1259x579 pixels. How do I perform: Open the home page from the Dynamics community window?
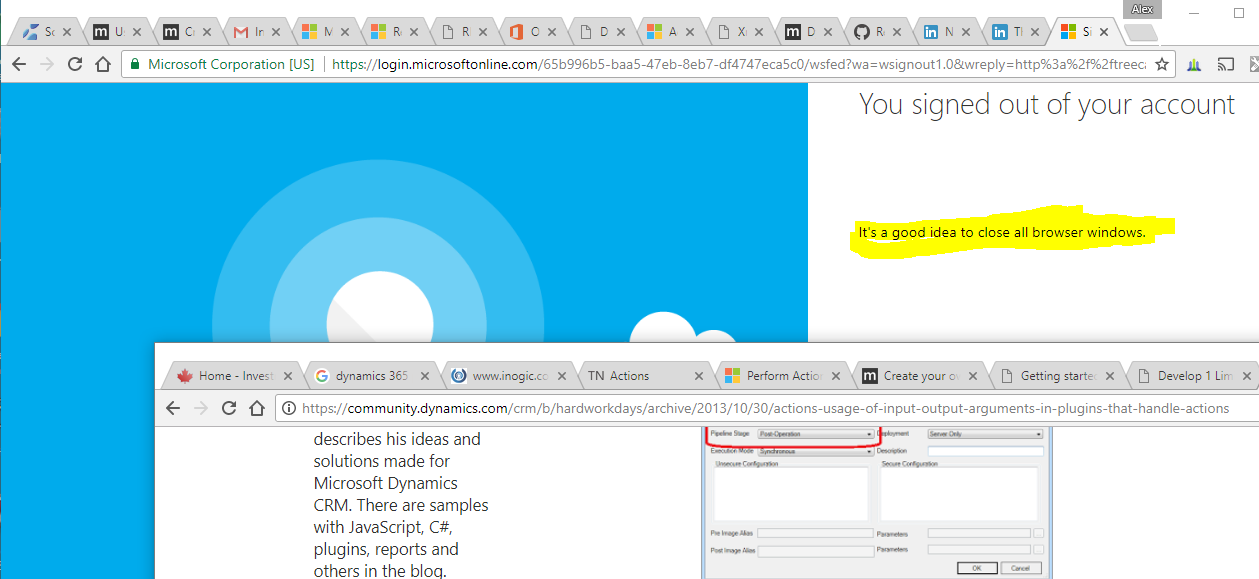coord(257,408)
